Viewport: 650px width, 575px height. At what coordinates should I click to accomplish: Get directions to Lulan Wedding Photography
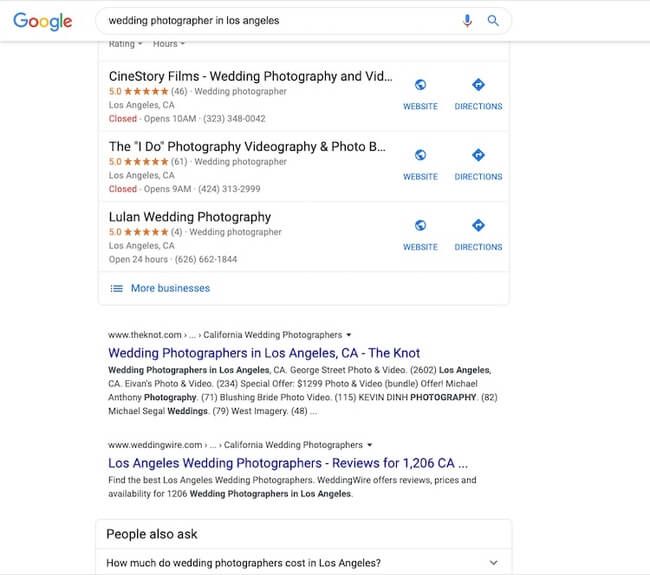478,226
